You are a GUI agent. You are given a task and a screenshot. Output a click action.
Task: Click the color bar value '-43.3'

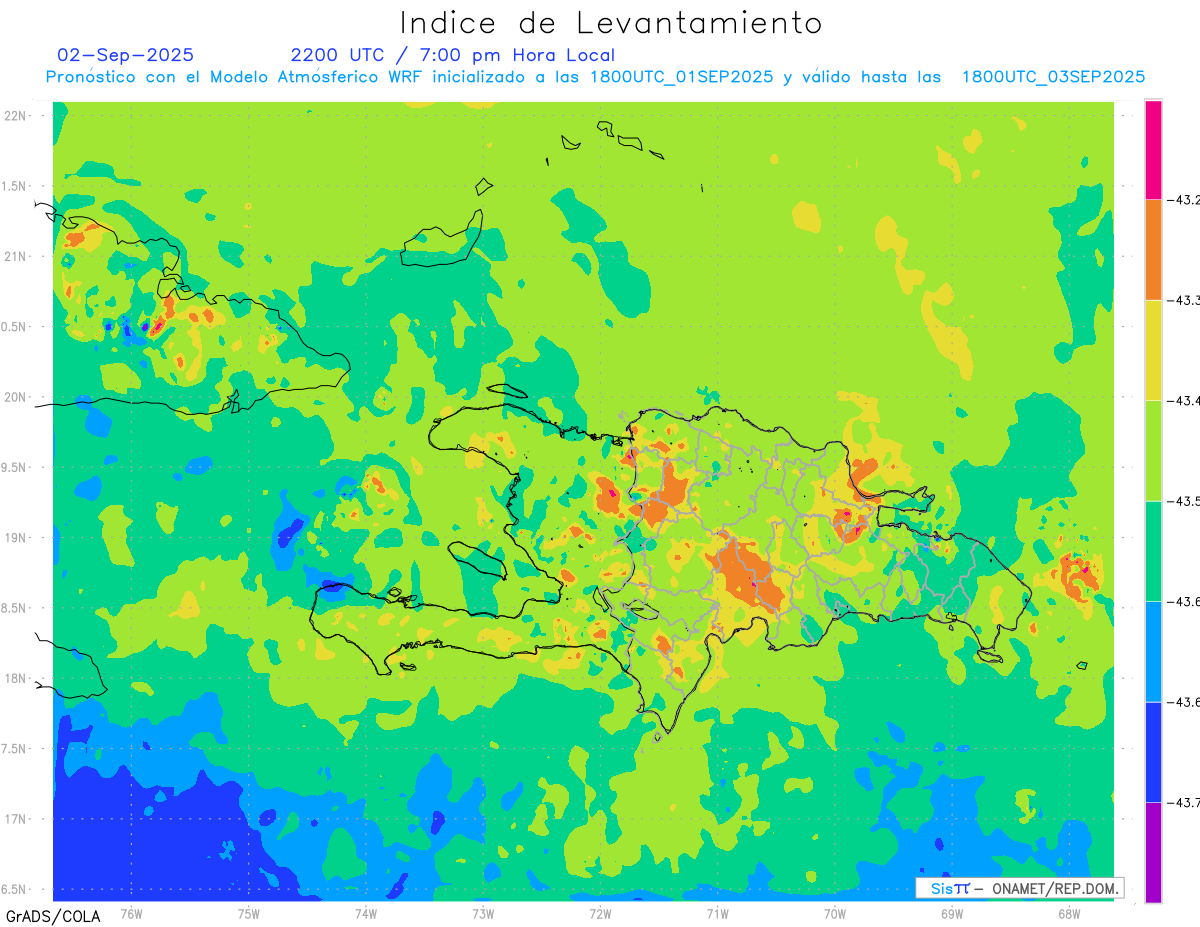pyautogui.click(x=1184, y=300)
